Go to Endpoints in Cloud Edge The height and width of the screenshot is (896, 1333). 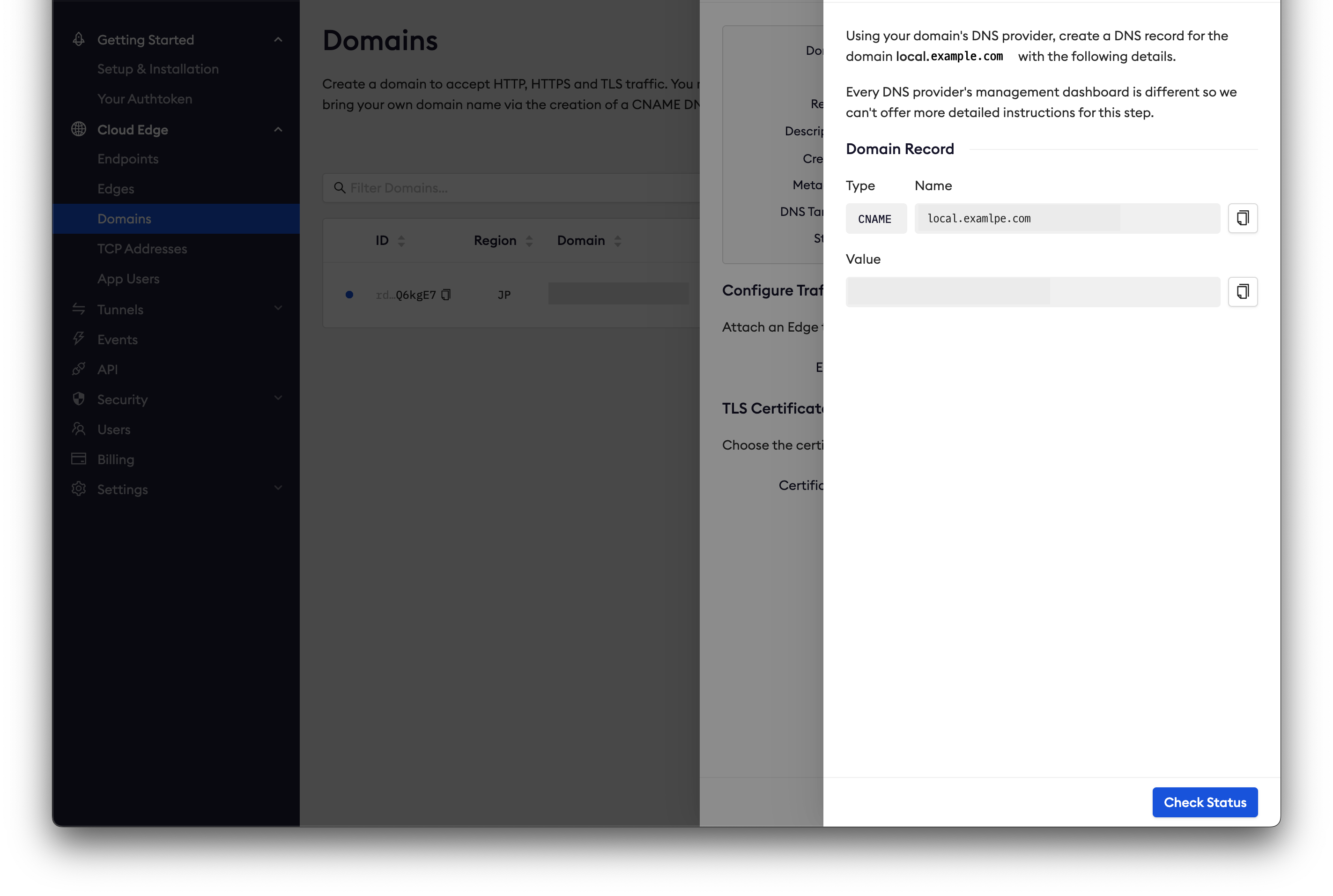[128, 159]
